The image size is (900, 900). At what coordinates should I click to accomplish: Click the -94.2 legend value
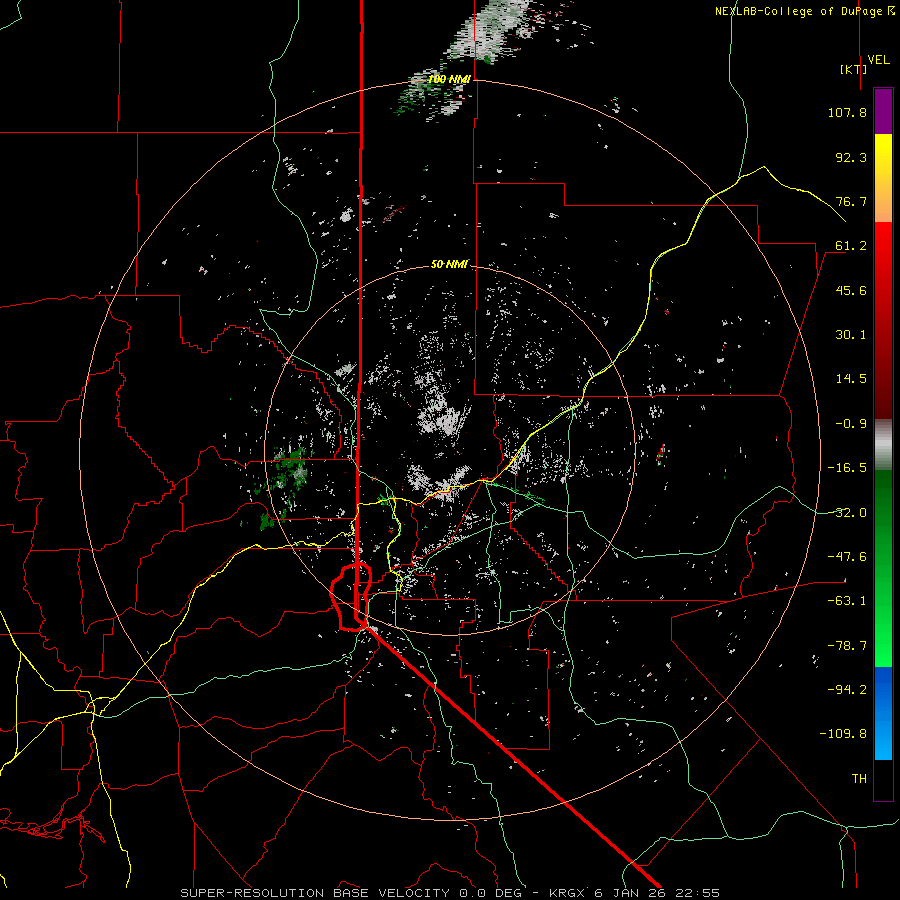pos(847,690)
